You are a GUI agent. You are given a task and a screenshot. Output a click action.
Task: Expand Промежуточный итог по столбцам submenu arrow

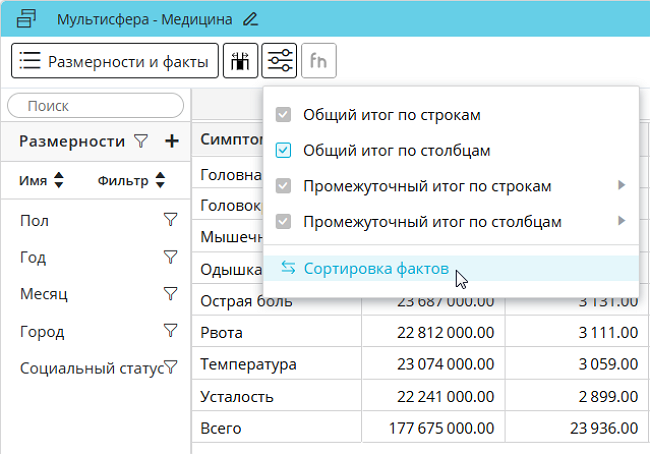coord(621,221)
